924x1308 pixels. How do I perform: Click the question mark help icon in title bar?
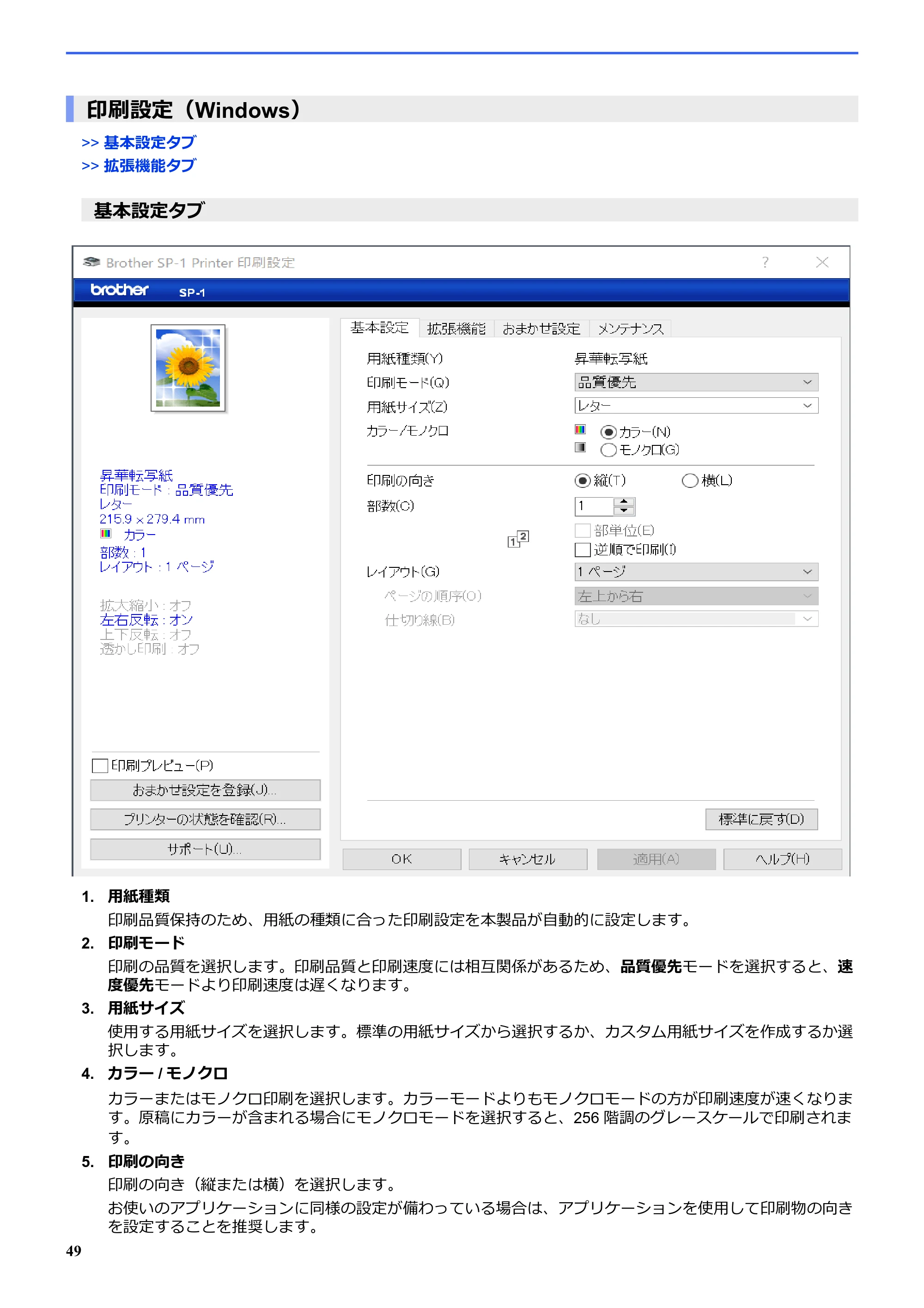click(765, 262)
